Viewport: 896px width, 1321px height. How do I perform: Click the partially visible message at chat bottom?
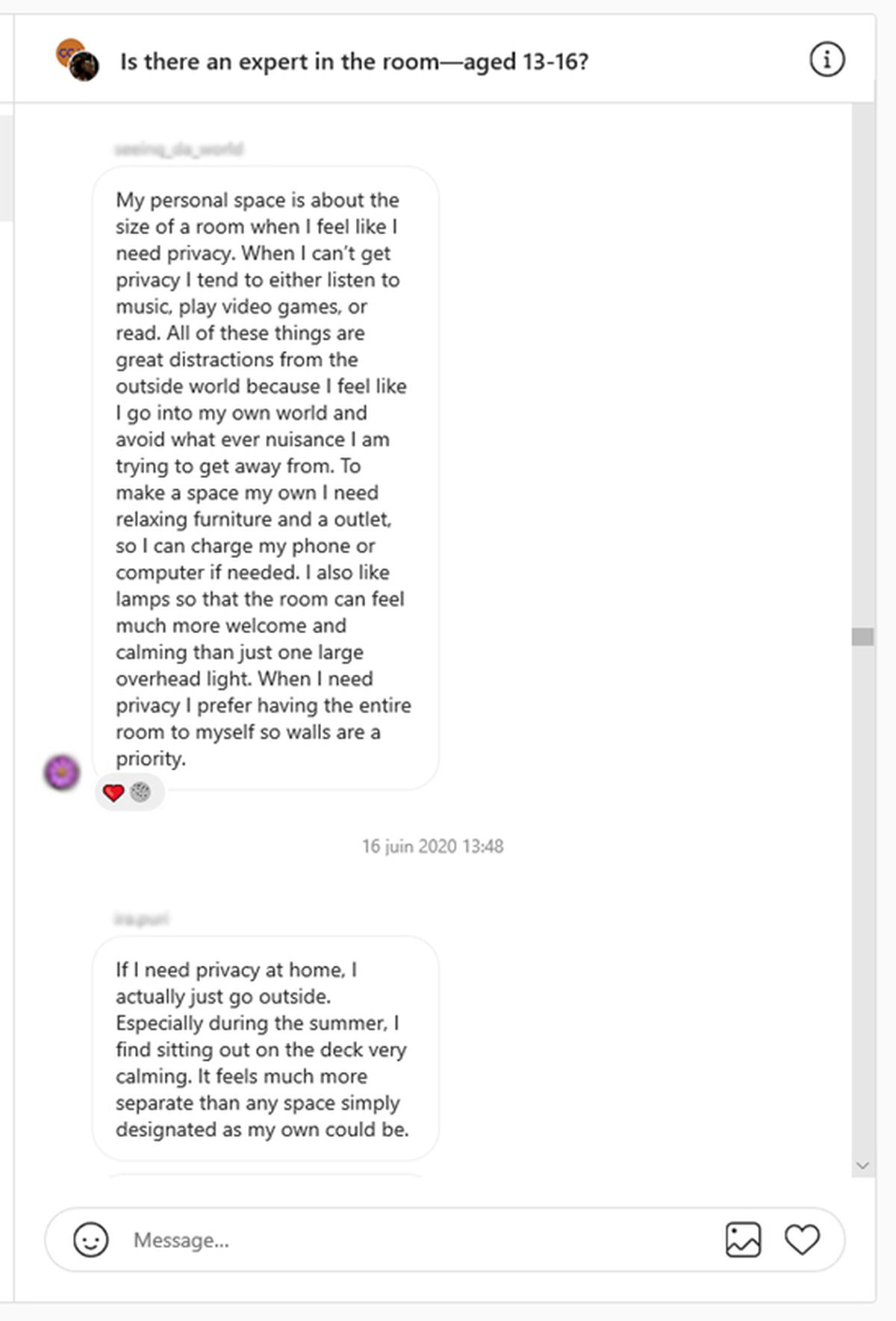coord(265,1175)
